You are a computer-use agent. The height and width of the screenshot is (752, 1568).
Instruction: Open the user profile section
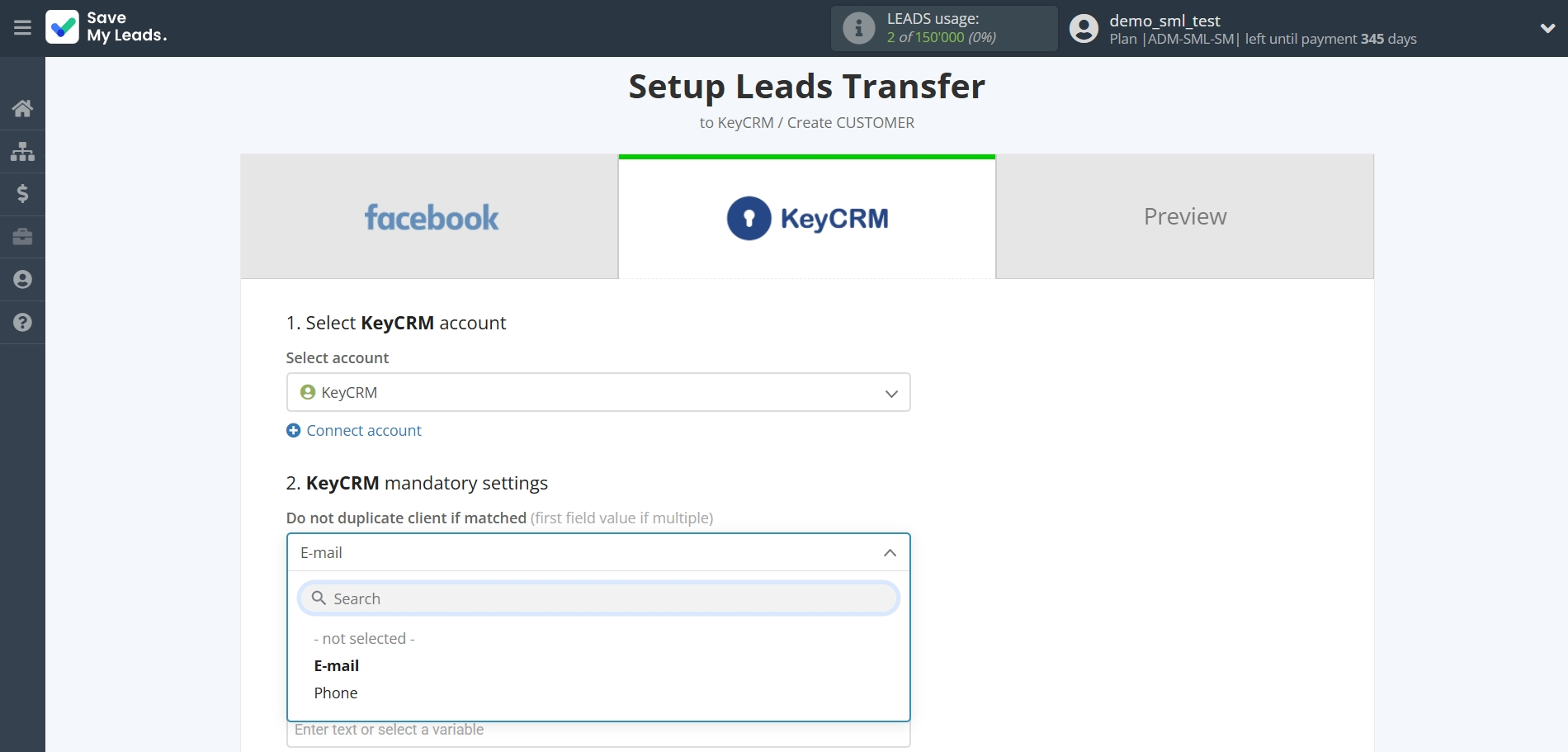coord(22,280)
